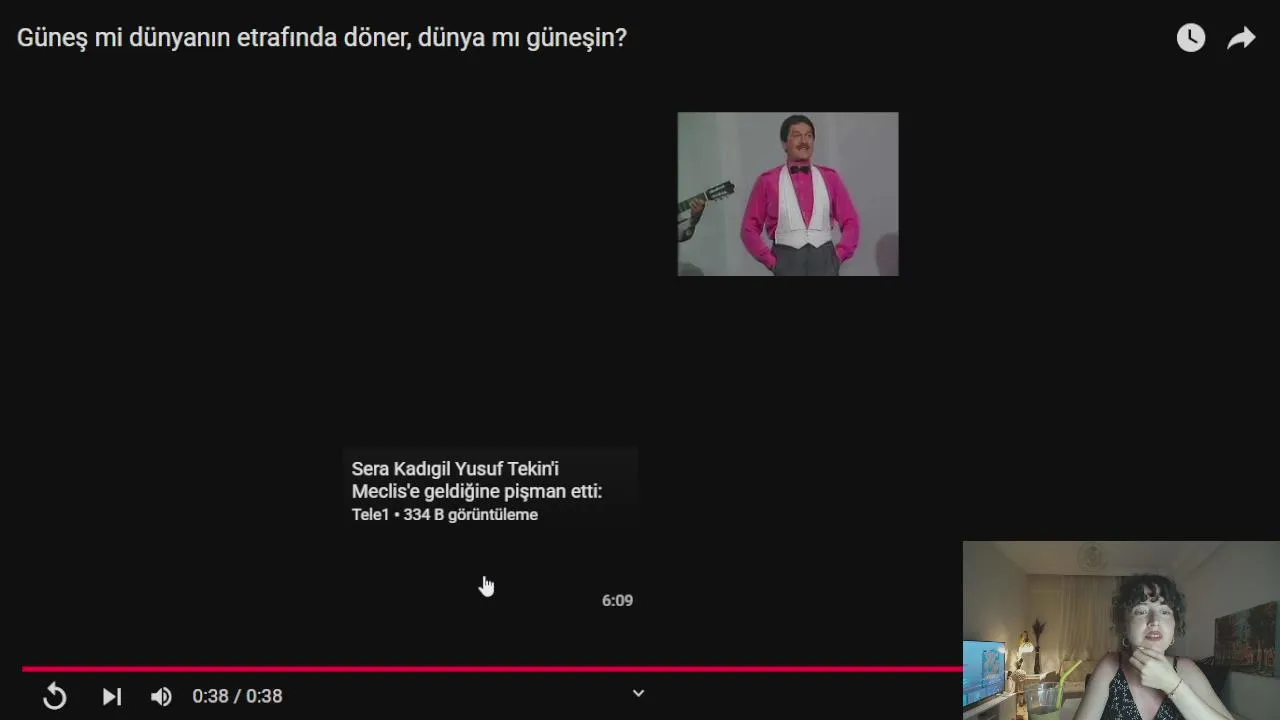Replay the video with the replay button

pyautogui.click(x=55, y=696)
